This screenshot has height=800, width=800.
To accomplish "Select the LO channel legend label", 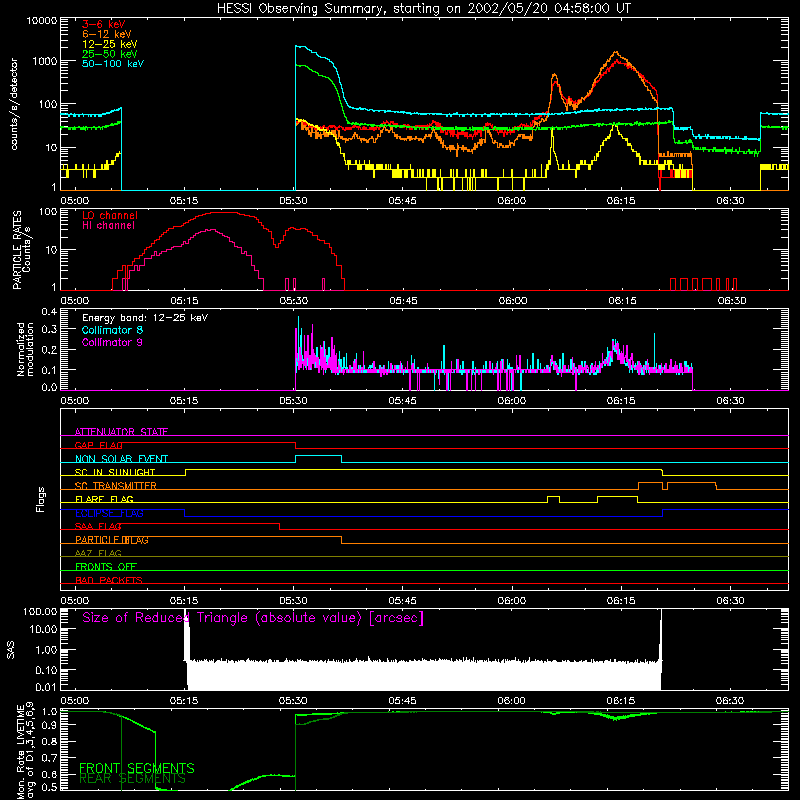I will [x=110, y=215].
